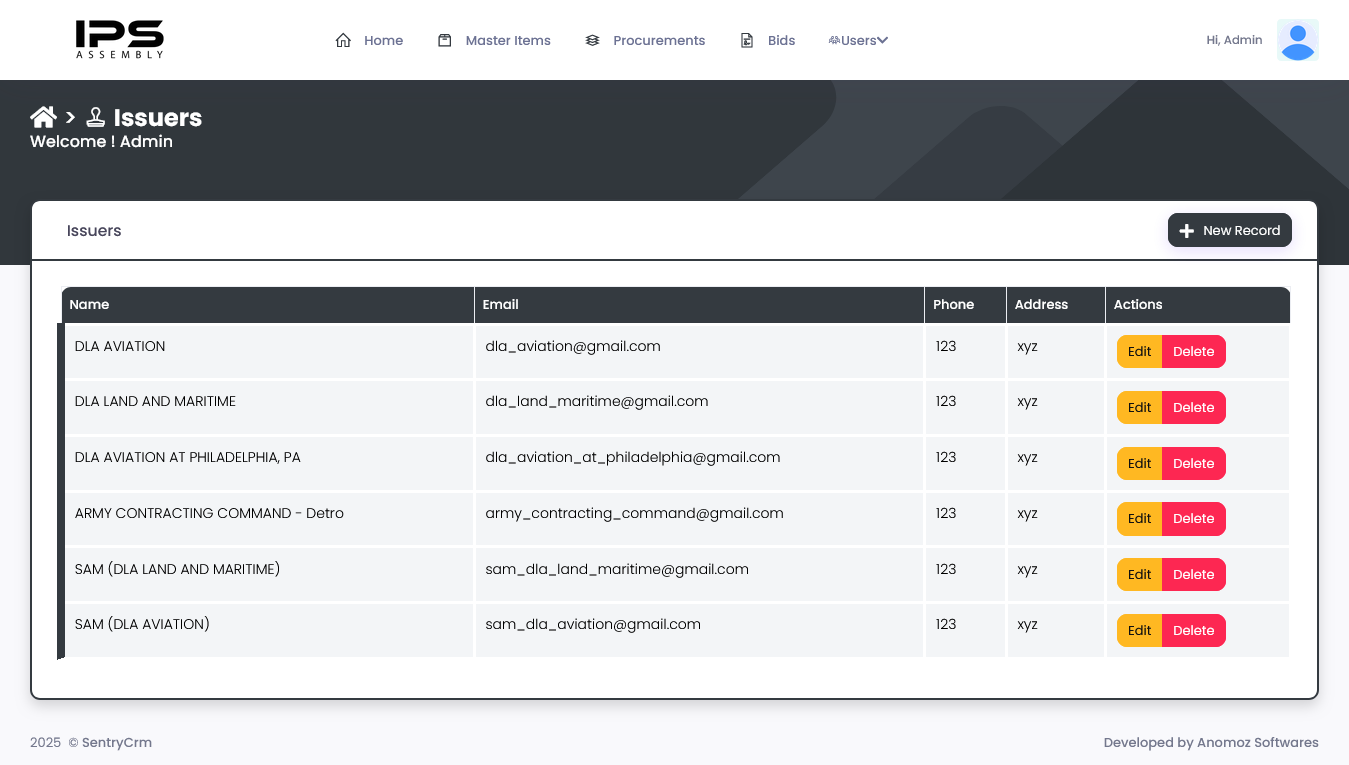Click the Procurements layers icon

click(592, 39)
